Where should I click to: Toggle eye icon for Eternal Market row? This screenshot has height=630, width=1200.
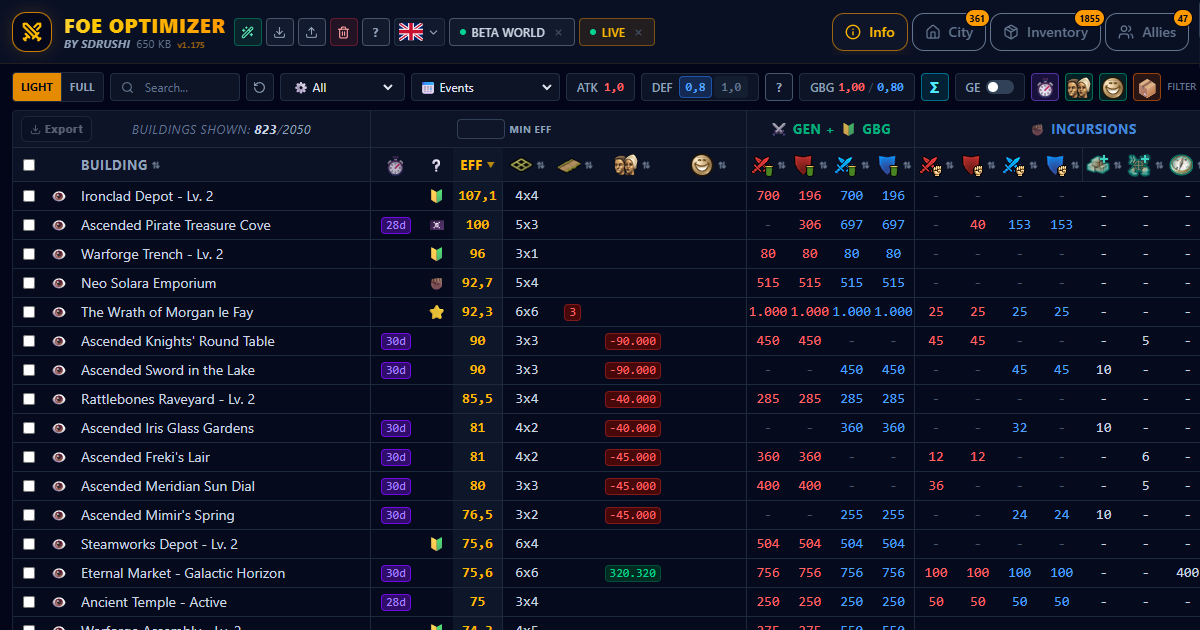coord(59,573)
